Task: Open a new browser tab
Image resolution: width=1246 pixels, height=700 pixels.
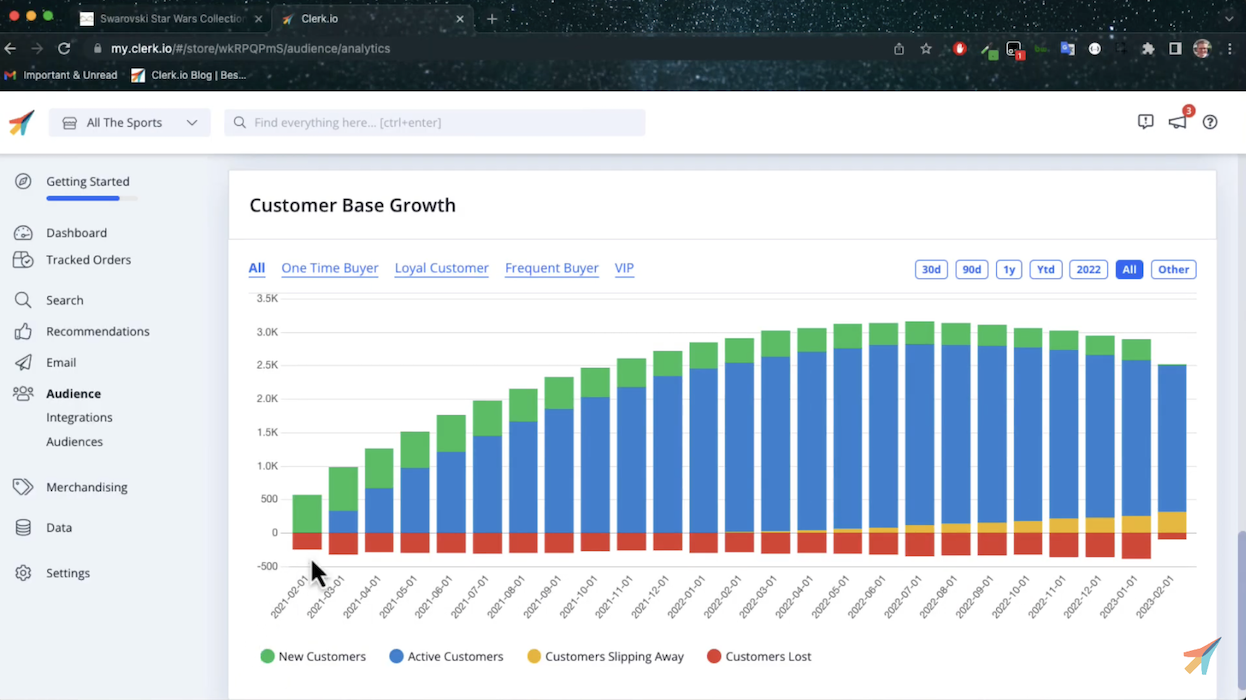Action: (x=492, y=19)
